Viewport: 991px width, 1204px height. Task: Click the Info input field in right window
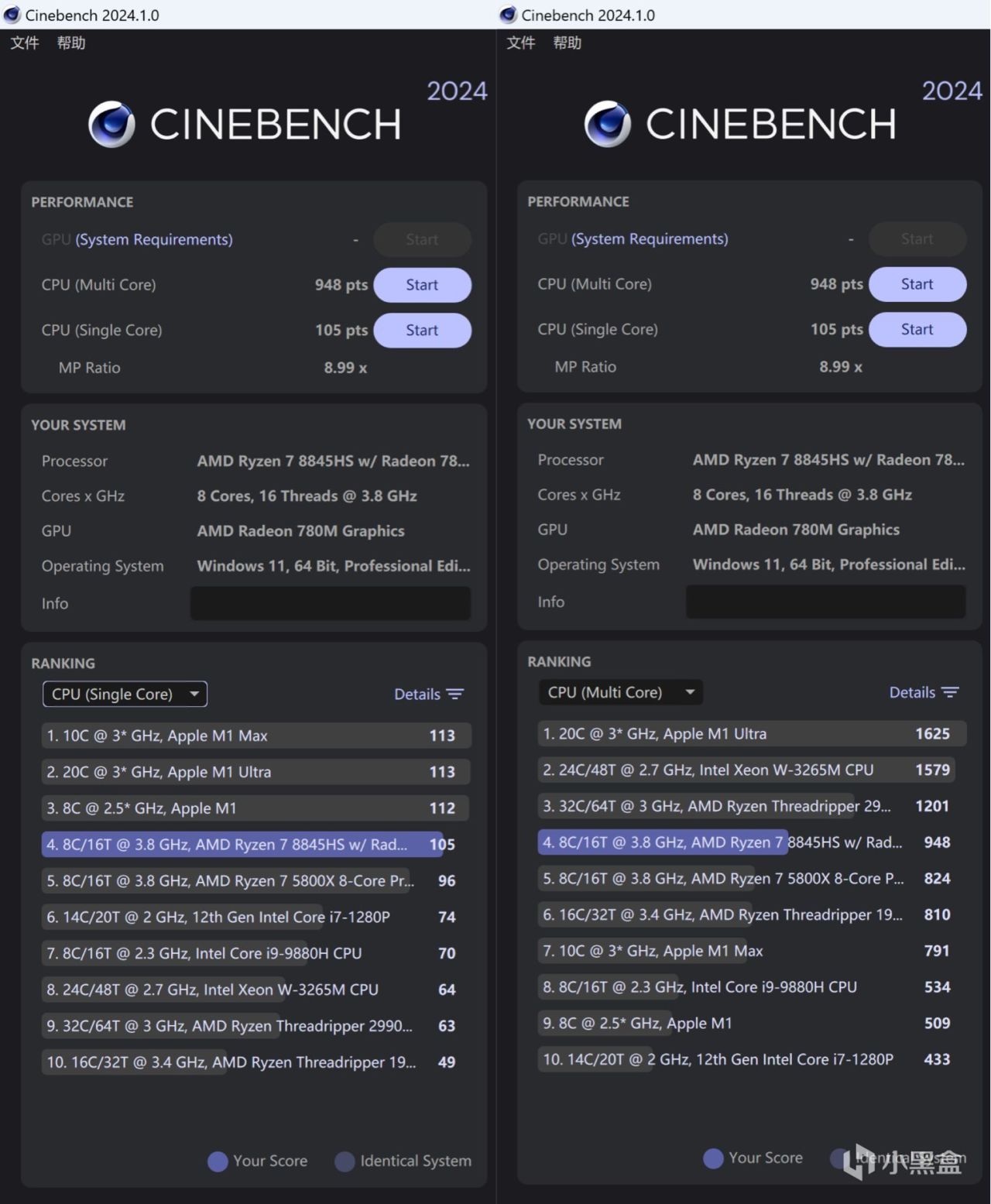tap(826, 602)
